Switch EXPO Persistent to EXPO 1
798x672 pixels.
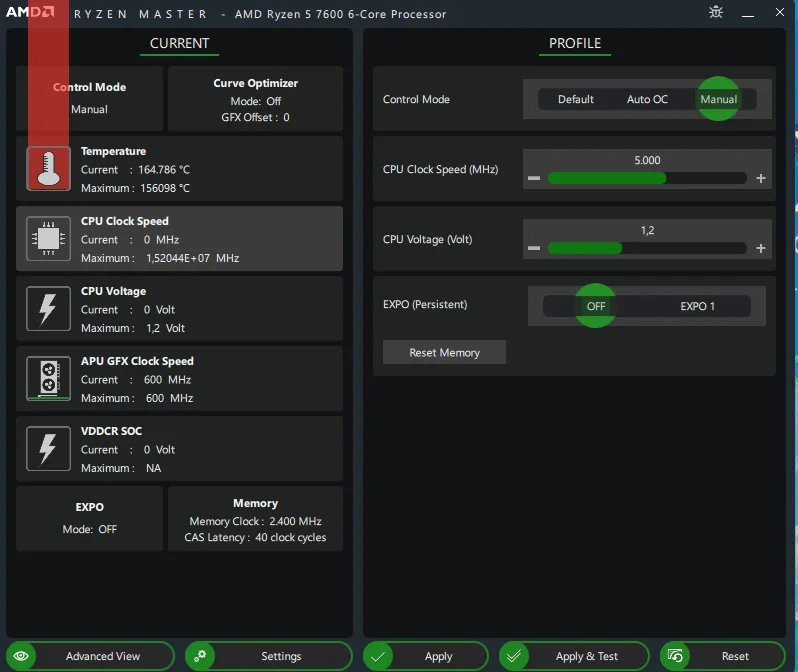697,306
